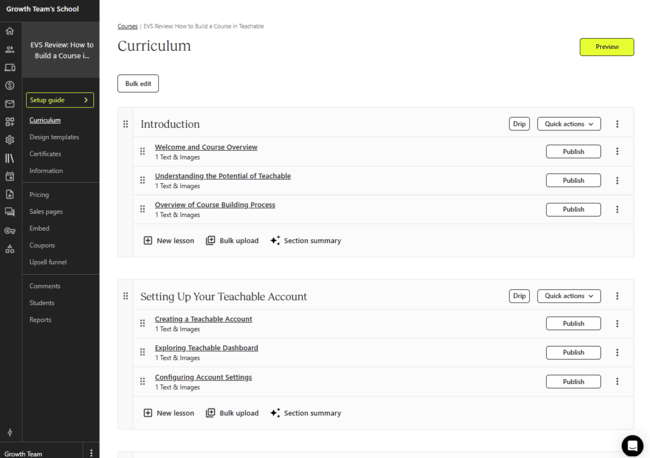Grab drag handle for Overview of Course Building
The height and width of the screenshot is (458, 650).
coord(142,209)
